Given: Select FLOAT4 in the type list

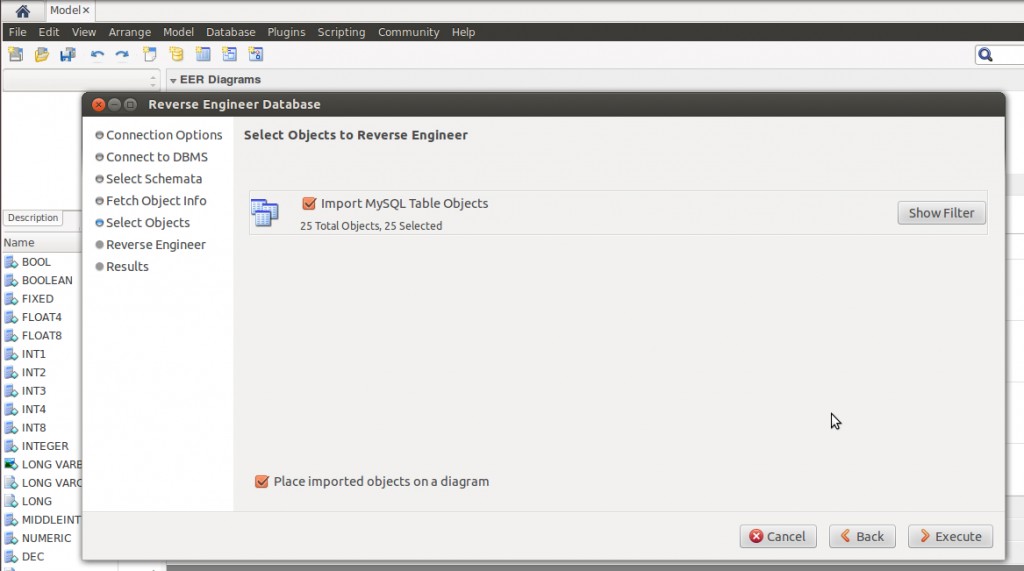Looking at the screenshot, I should tap(41, 317).
